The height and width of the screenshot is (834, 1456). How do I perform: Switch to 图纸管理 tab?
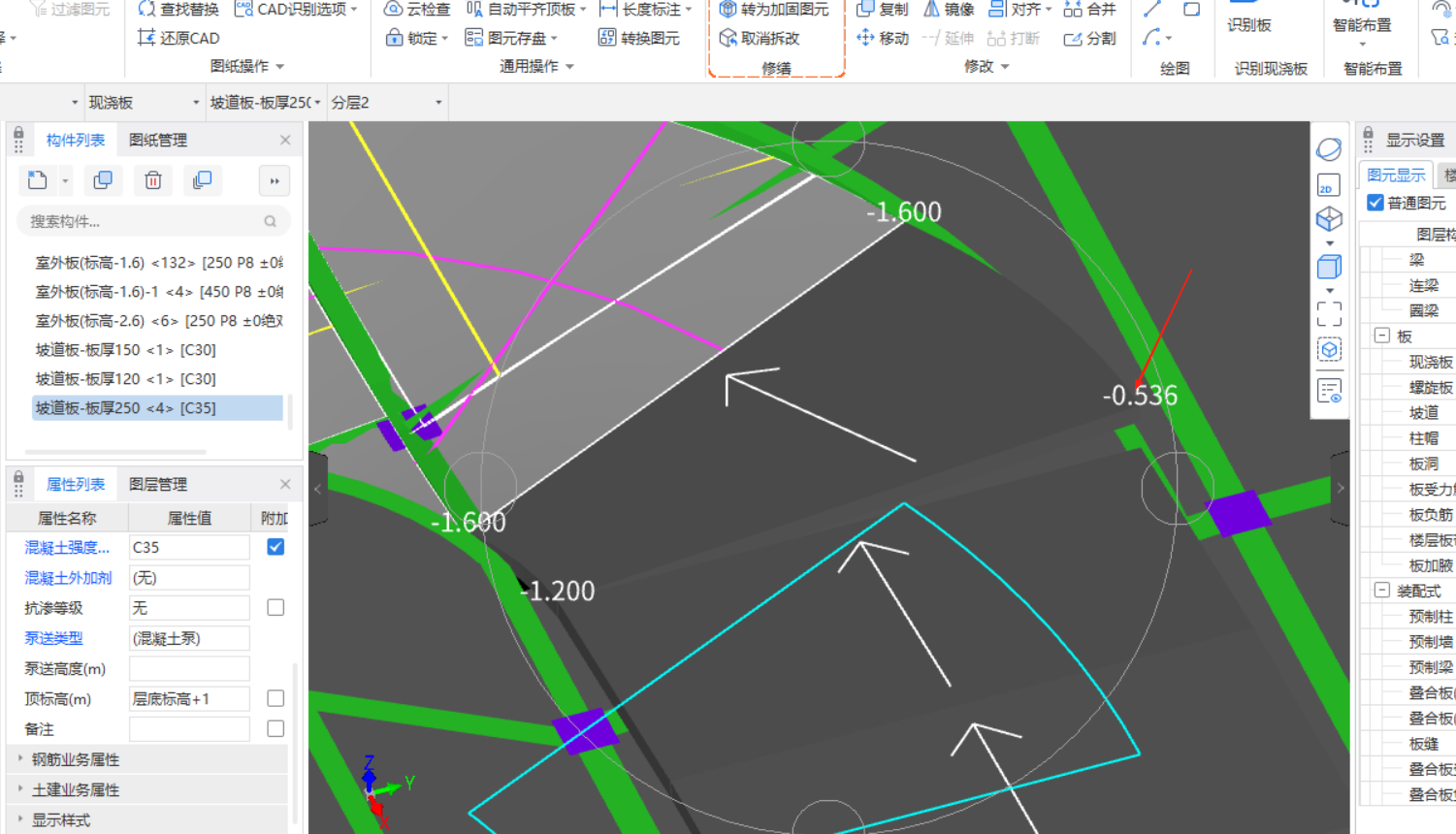coord(158,140)
